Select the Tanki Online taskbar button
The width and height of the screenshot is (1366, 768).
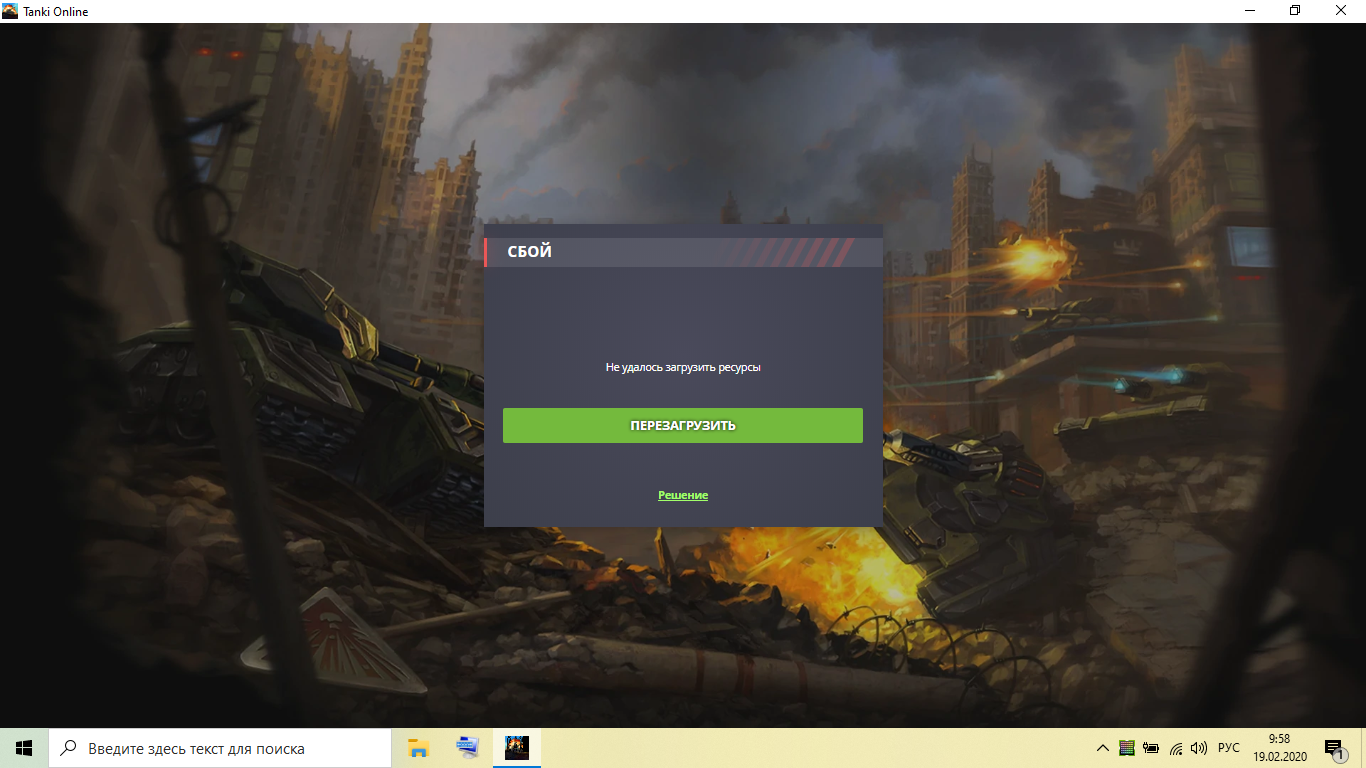pyautogui.click(x=517, y=748)
